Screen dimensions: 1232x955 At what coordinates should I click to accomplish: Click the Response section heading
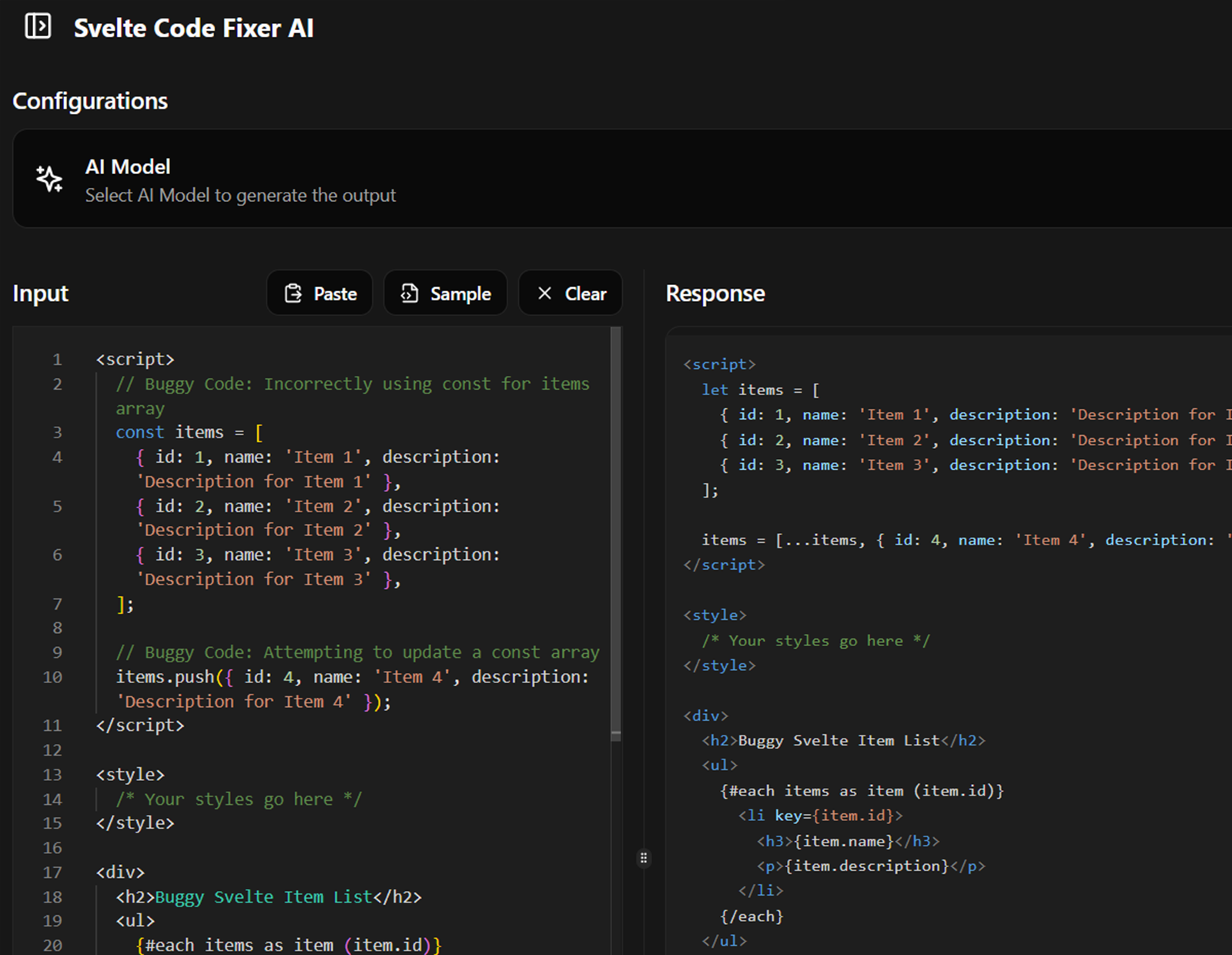pos(715,293)
